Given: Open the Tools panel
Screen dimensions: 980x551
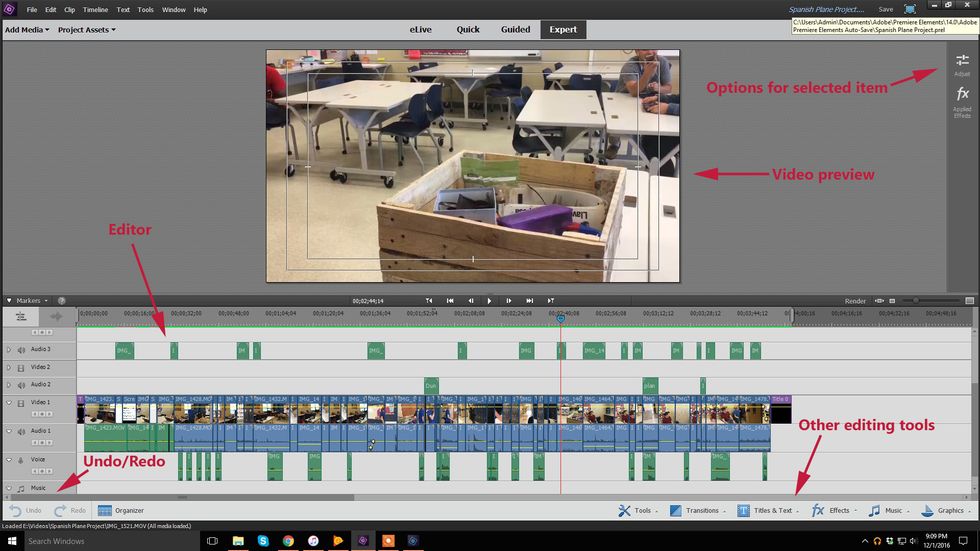Looking at the screenshot, I should tap(634, 511).
